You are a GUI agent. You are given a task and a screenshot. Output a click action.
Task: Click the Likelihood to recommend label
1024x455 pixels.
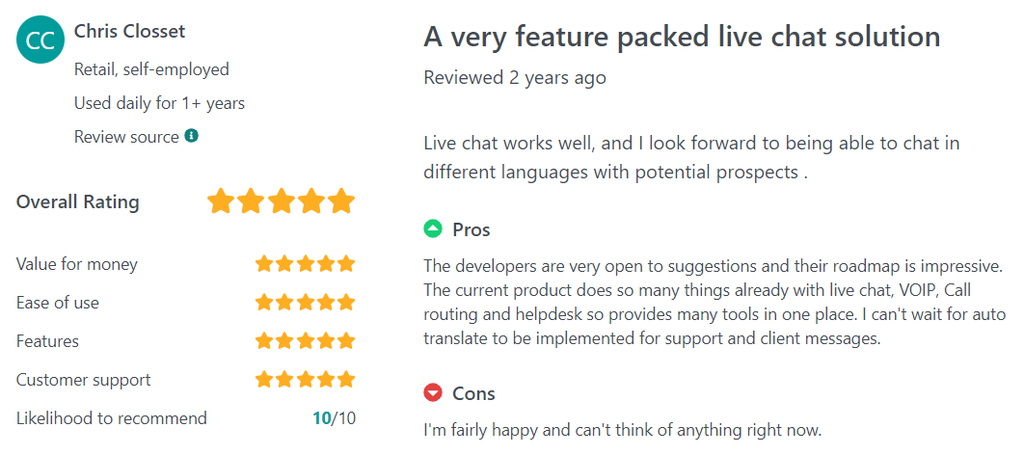click(x=111, y=418)
